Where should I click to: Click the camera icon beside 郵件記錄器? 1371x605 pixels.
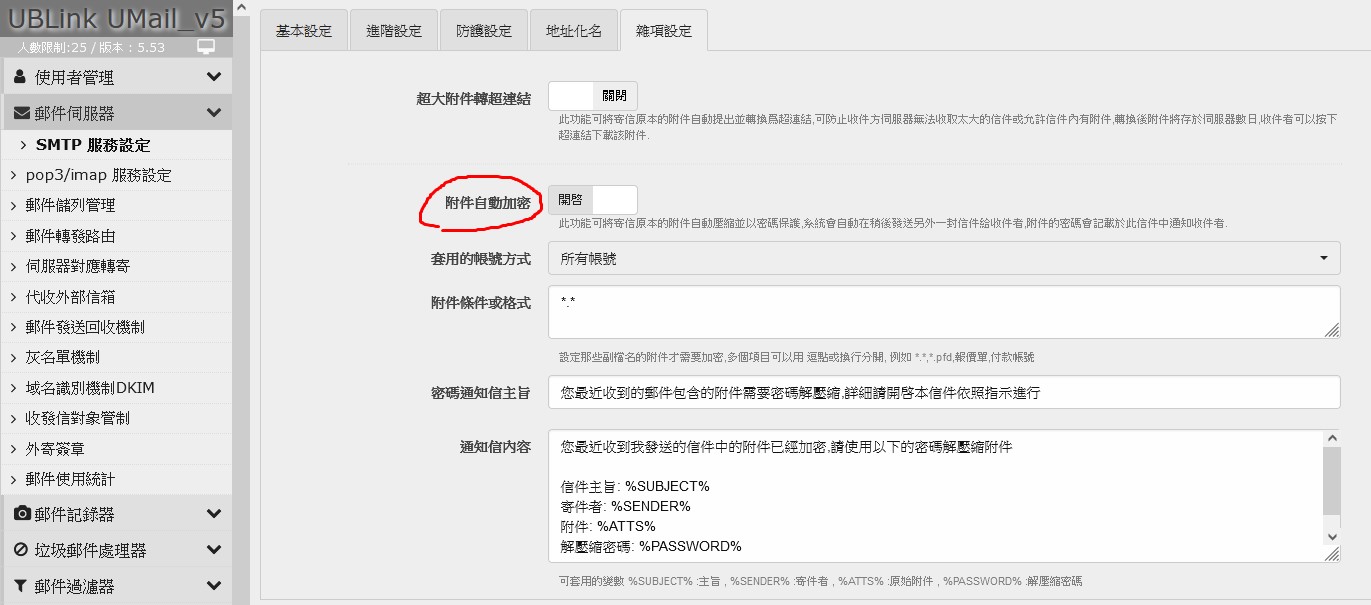(21, 514)
